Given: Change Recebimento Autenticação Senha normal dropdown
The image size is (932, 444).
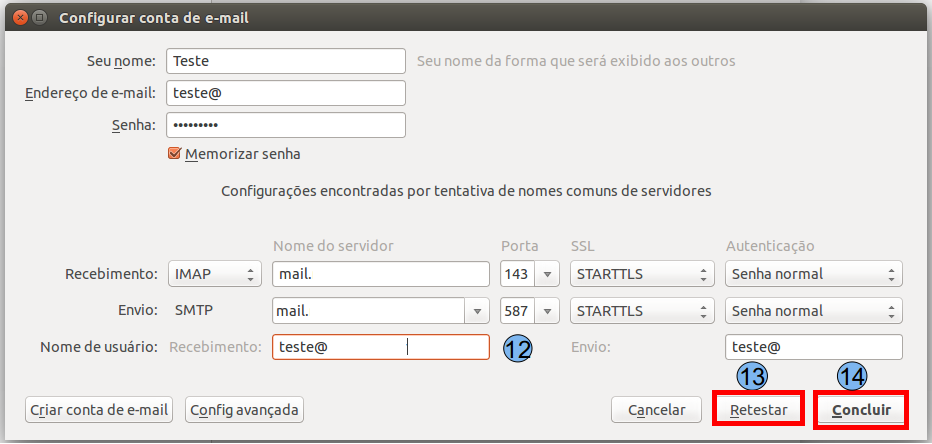Looking at the screenshot, I should (x=813, y=274).
